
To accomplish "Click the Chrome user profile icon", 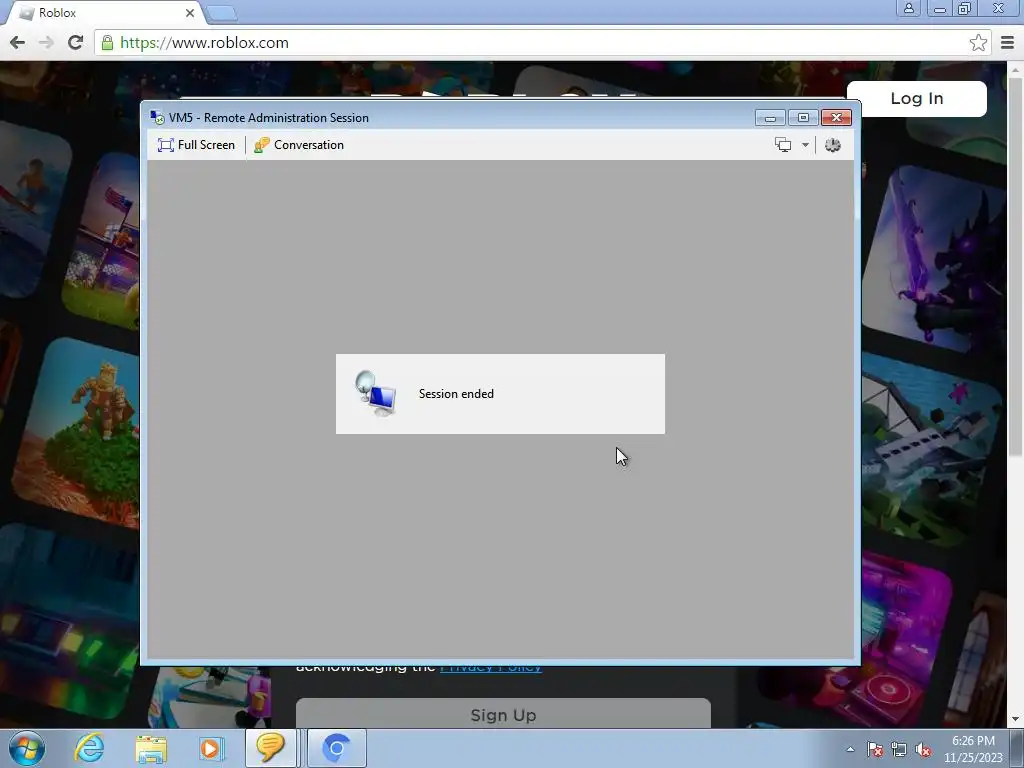I will point(908,8).
